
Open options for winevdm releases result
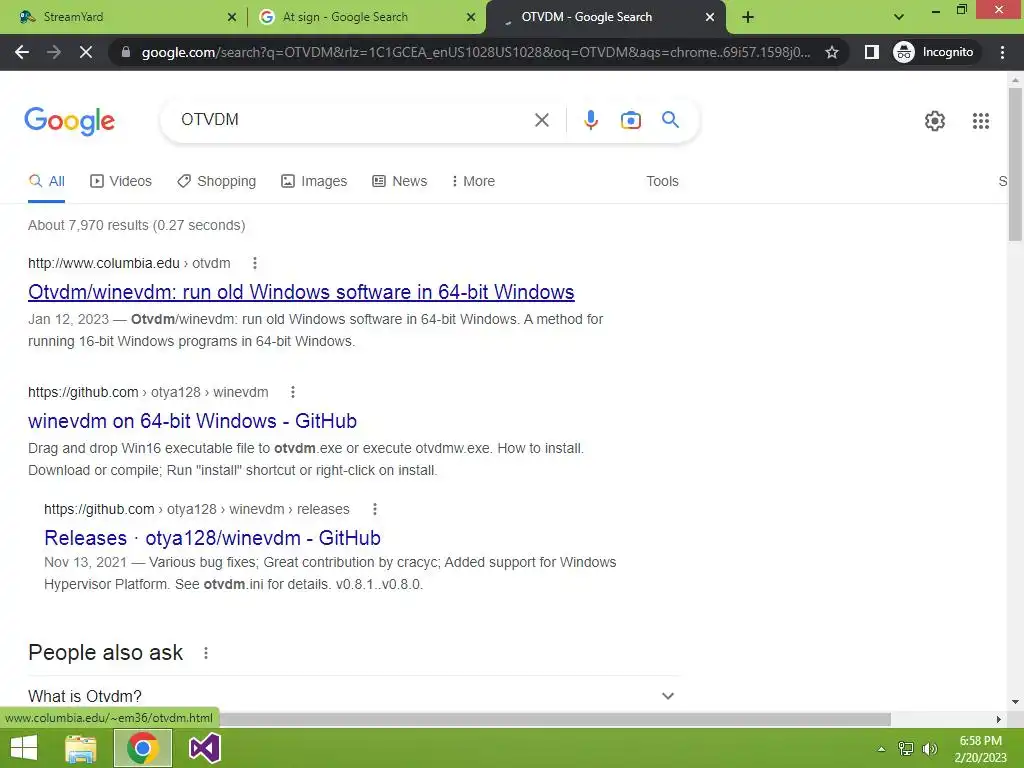(374, 509)
